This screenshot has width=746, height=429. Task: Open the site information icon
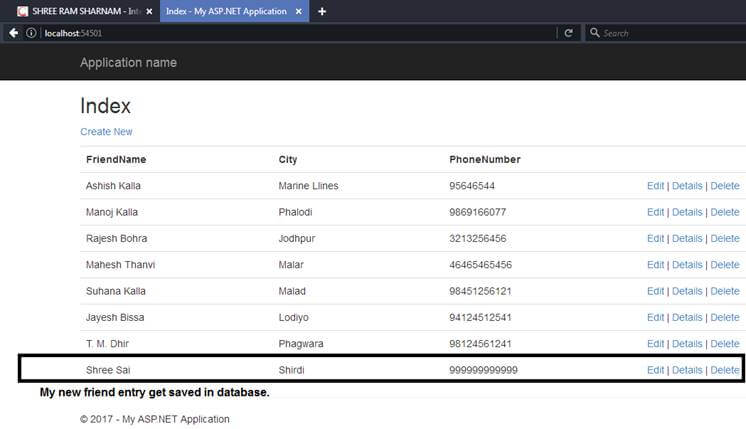(x=31, y=33)
